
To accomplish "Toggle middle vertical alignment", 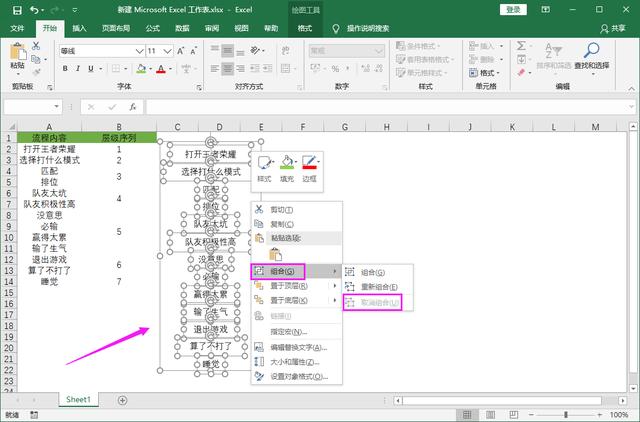I will tap(227, 51).
